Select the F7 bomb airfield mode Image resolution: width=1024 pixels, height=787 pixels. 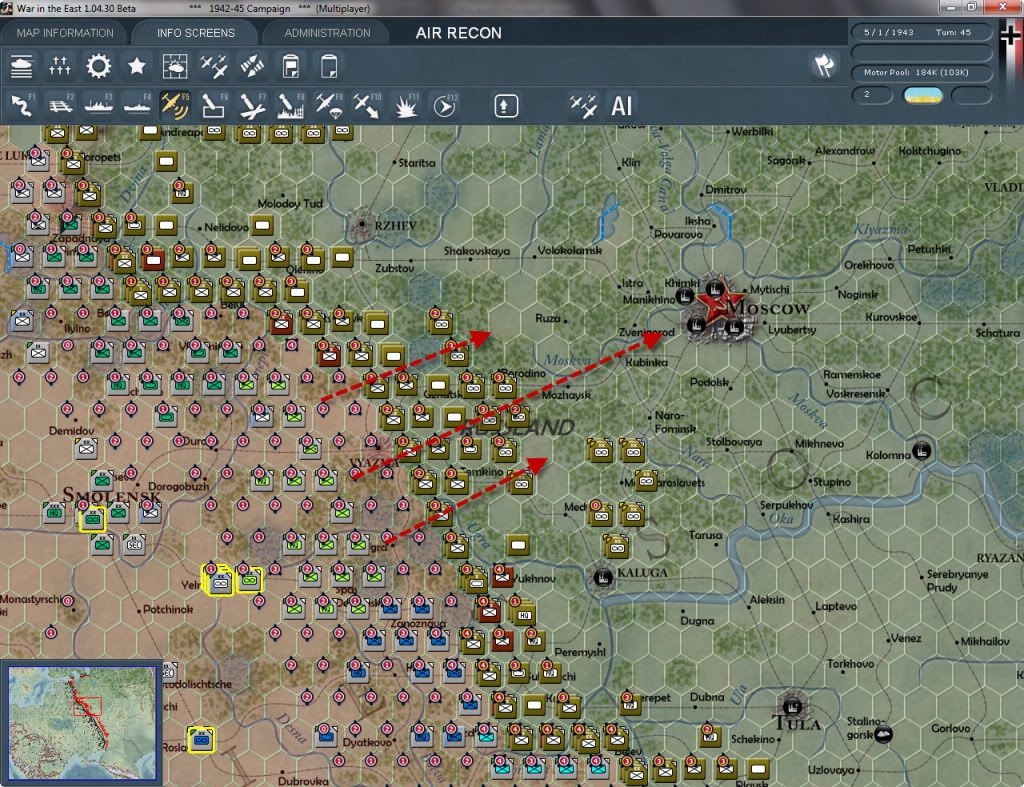(252, 106)
